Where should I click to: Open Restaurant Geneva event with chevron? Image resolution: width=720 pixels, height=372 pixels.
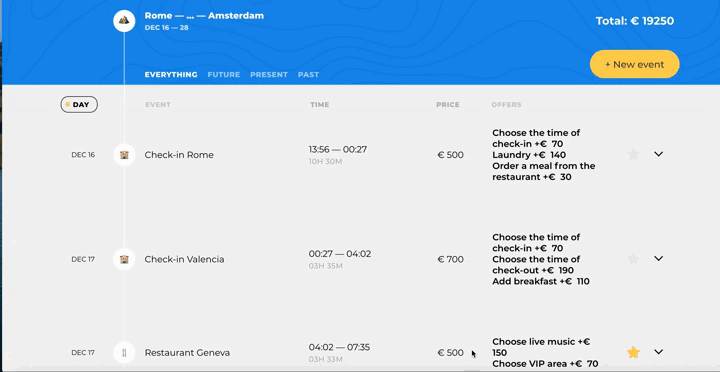pos(658,352)
